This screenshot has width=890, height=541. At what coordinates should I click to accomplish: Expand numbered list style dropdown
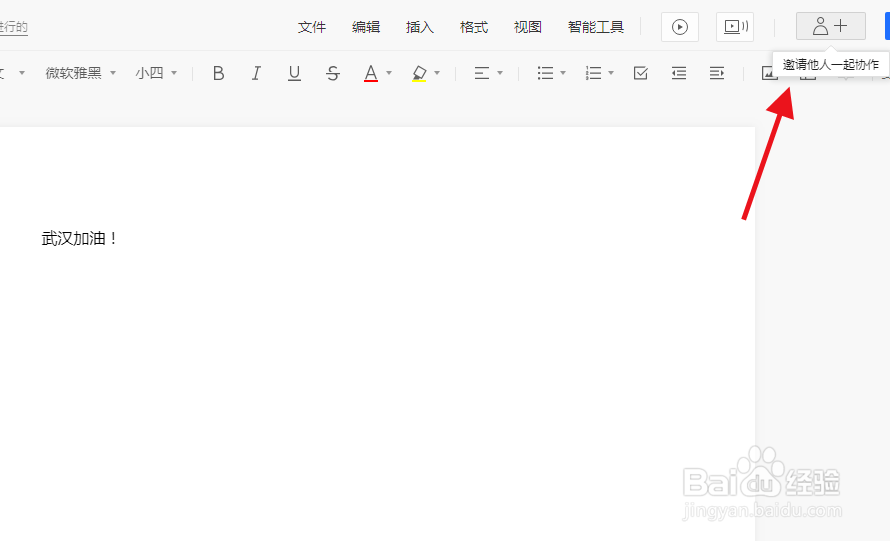pyautogui.click(x=611, y=73)
